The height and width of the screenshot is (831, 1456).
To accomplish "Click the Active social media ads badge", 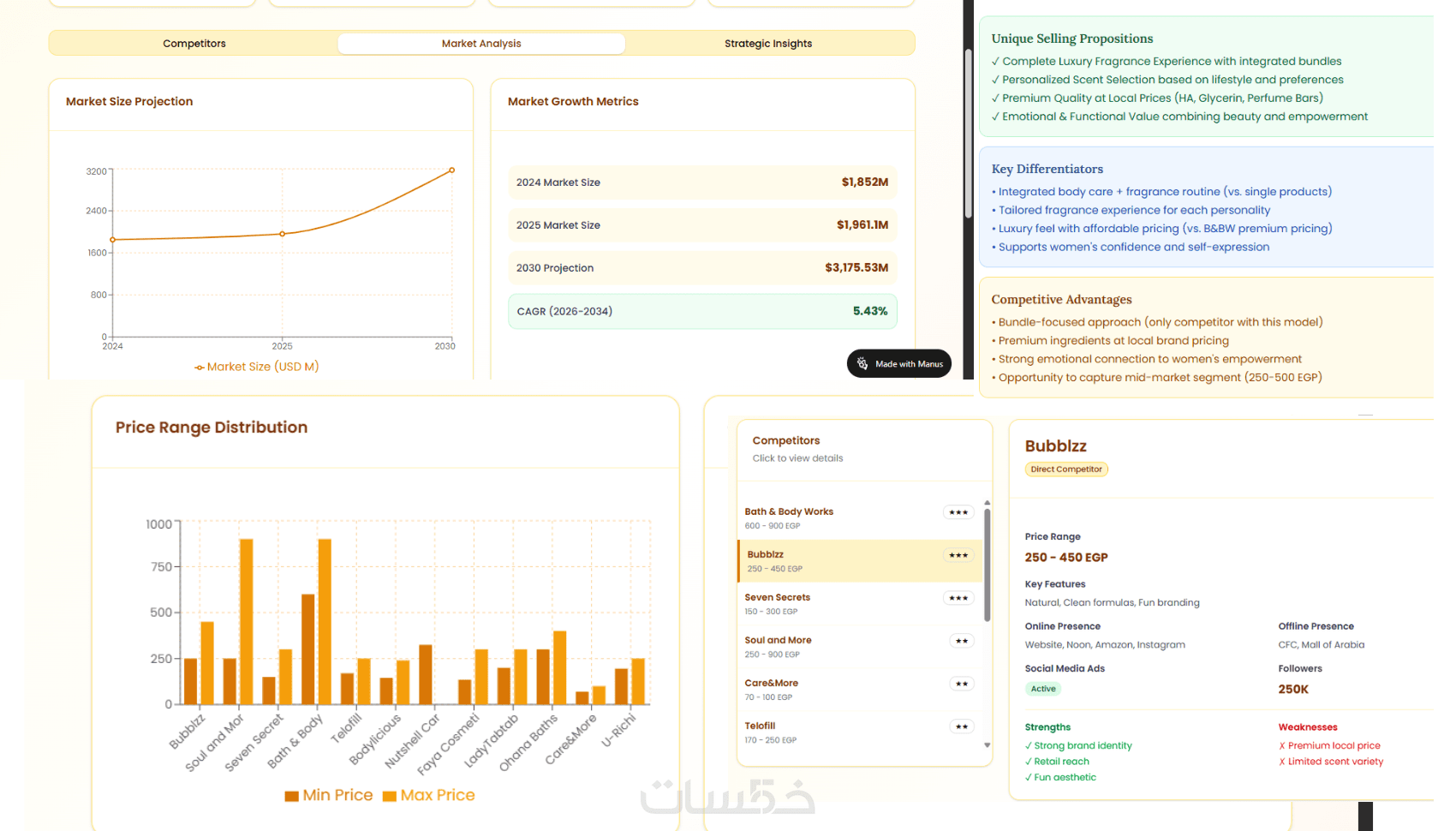I will pos(1043,689).
